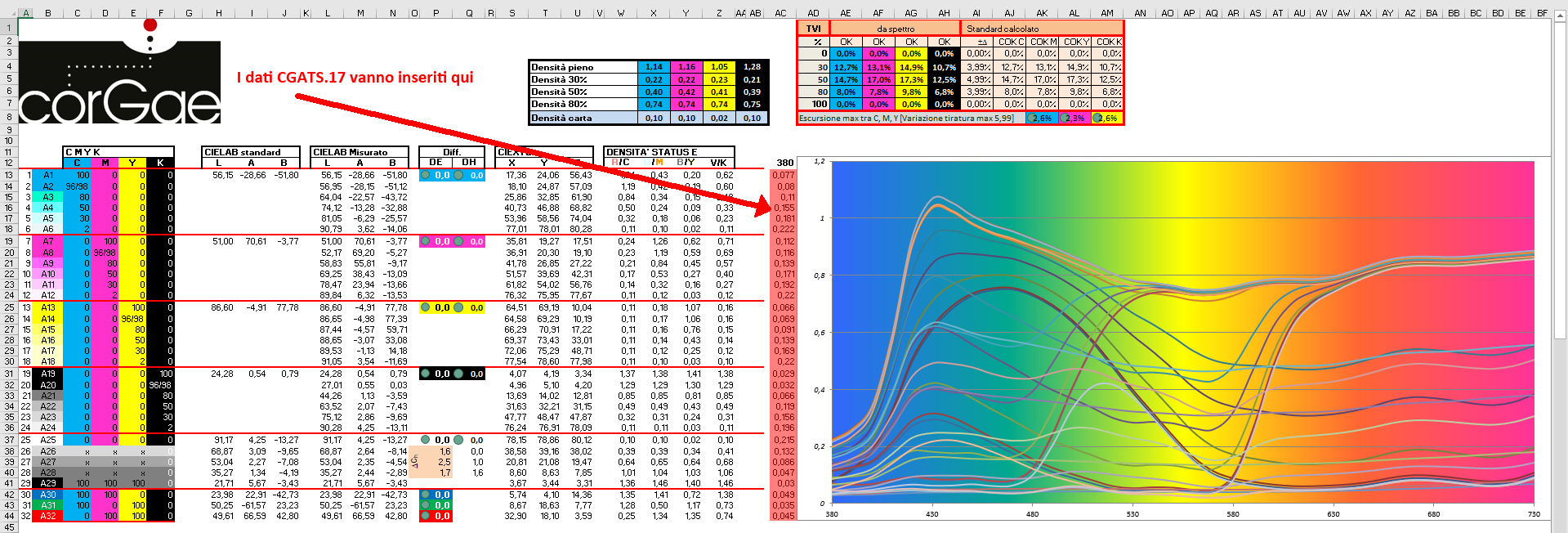The width and height of the screenshot is (1568, 533).
Task: Click the DH status circle in row A19
Action: click(459, 374)
